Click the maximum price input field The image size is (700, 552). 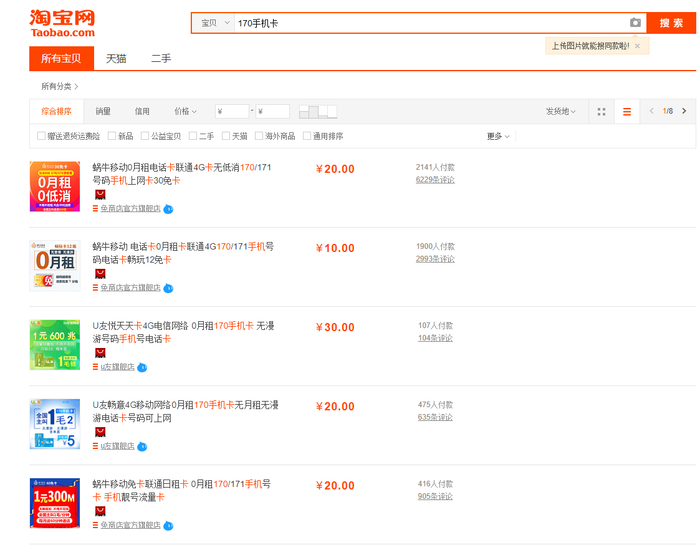click(272, 111)
